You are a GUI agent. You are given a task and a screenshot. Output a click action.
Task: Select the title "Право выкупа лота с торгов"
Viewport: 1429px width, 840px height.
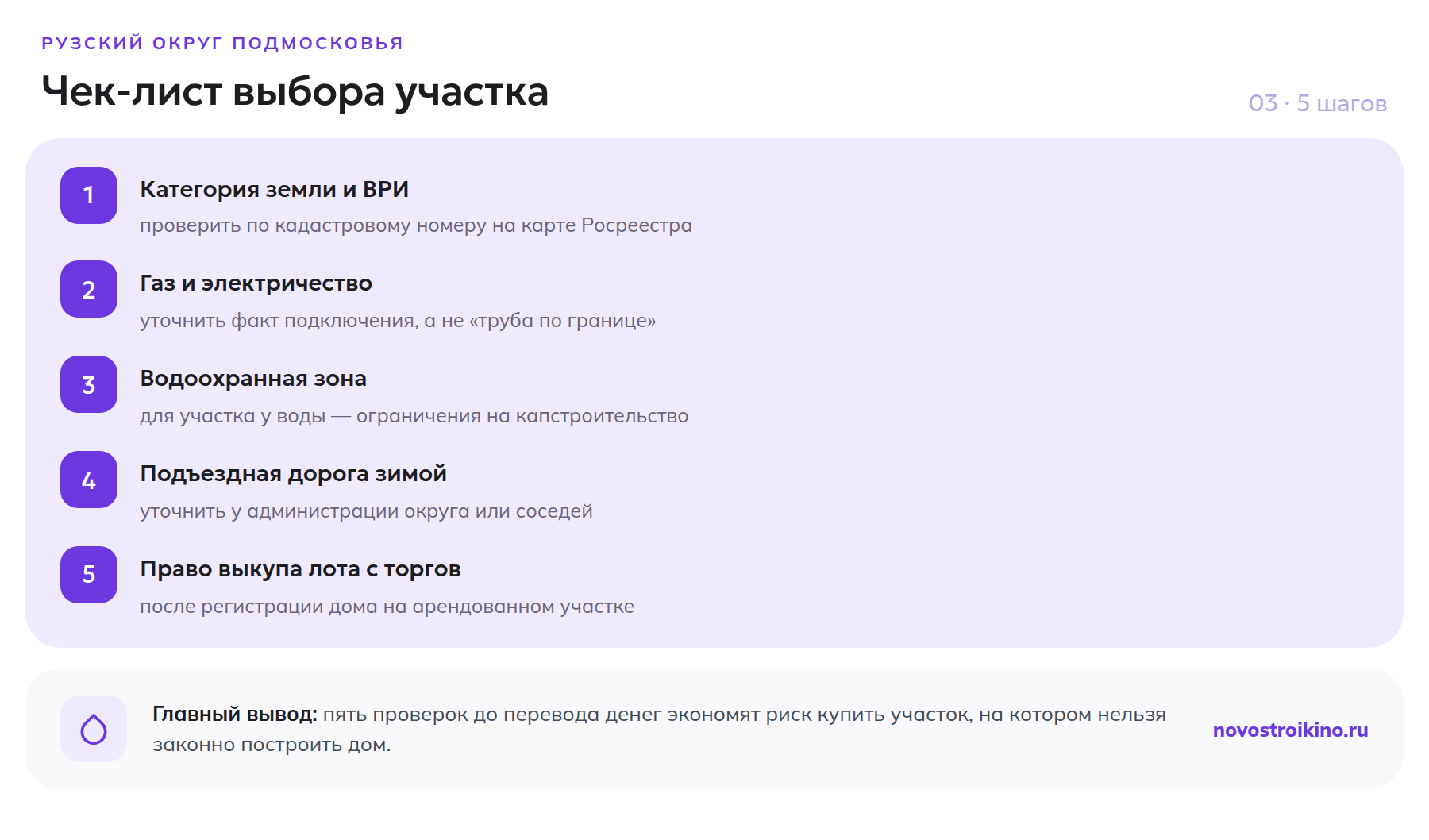coord(300,569)
